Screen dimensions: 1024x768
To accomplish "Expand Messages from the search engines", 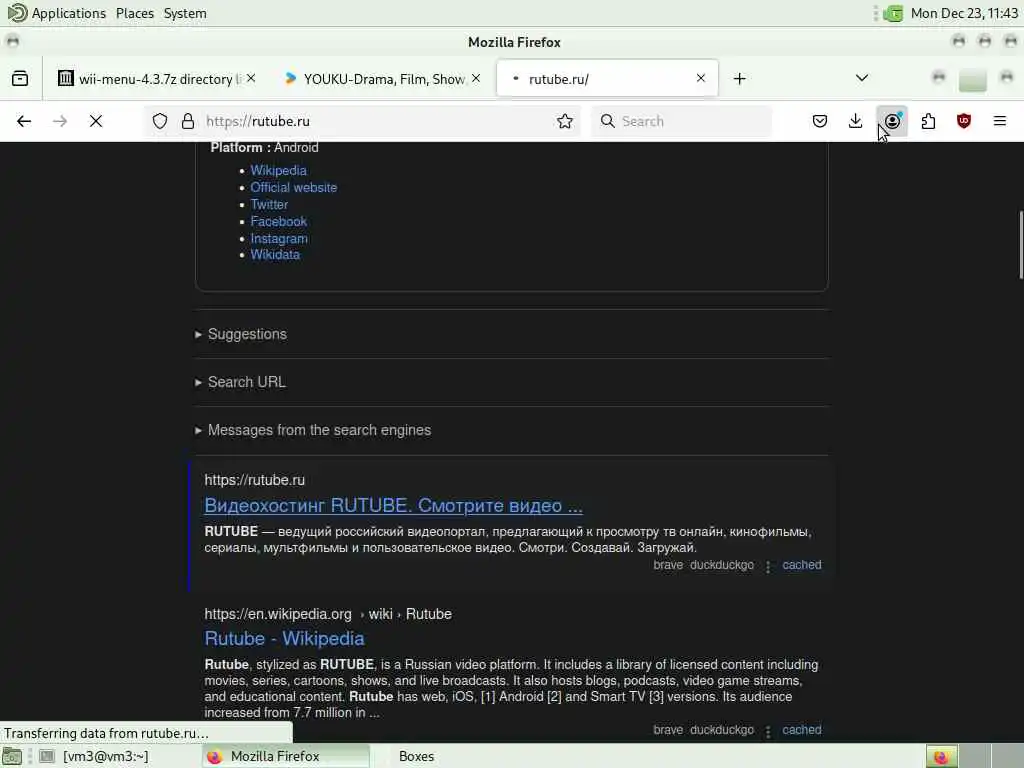I will (313, 430).
